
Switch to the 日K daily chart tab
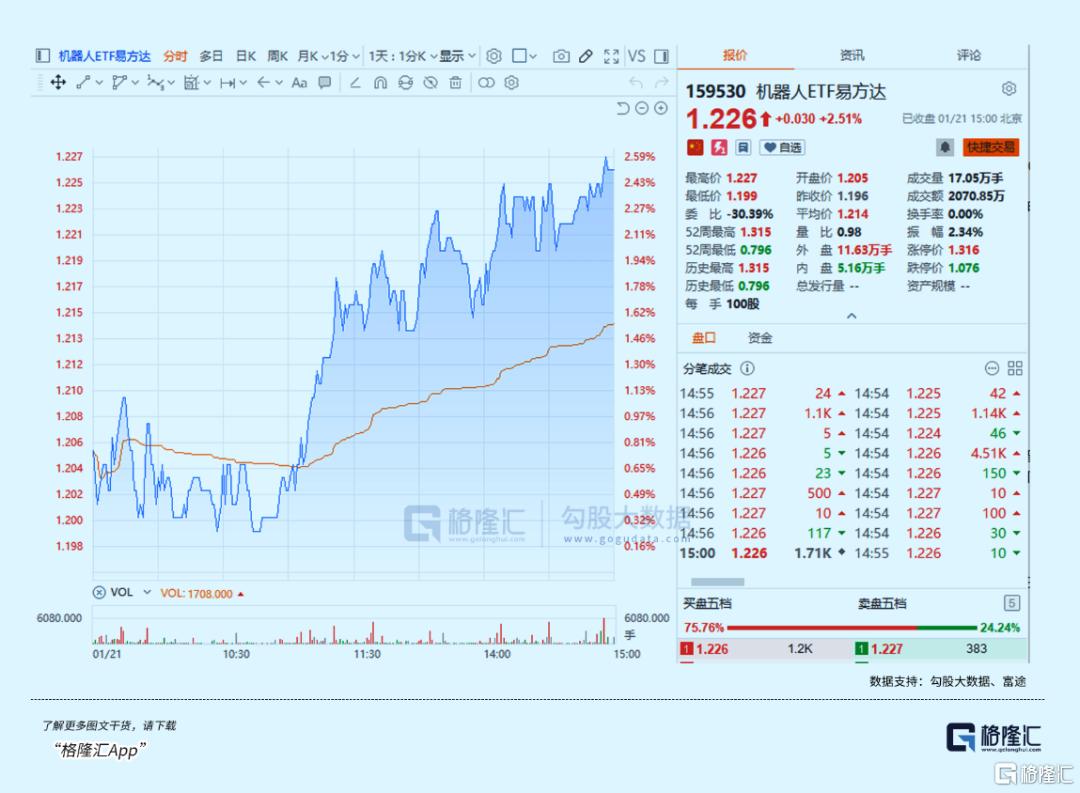245,56
